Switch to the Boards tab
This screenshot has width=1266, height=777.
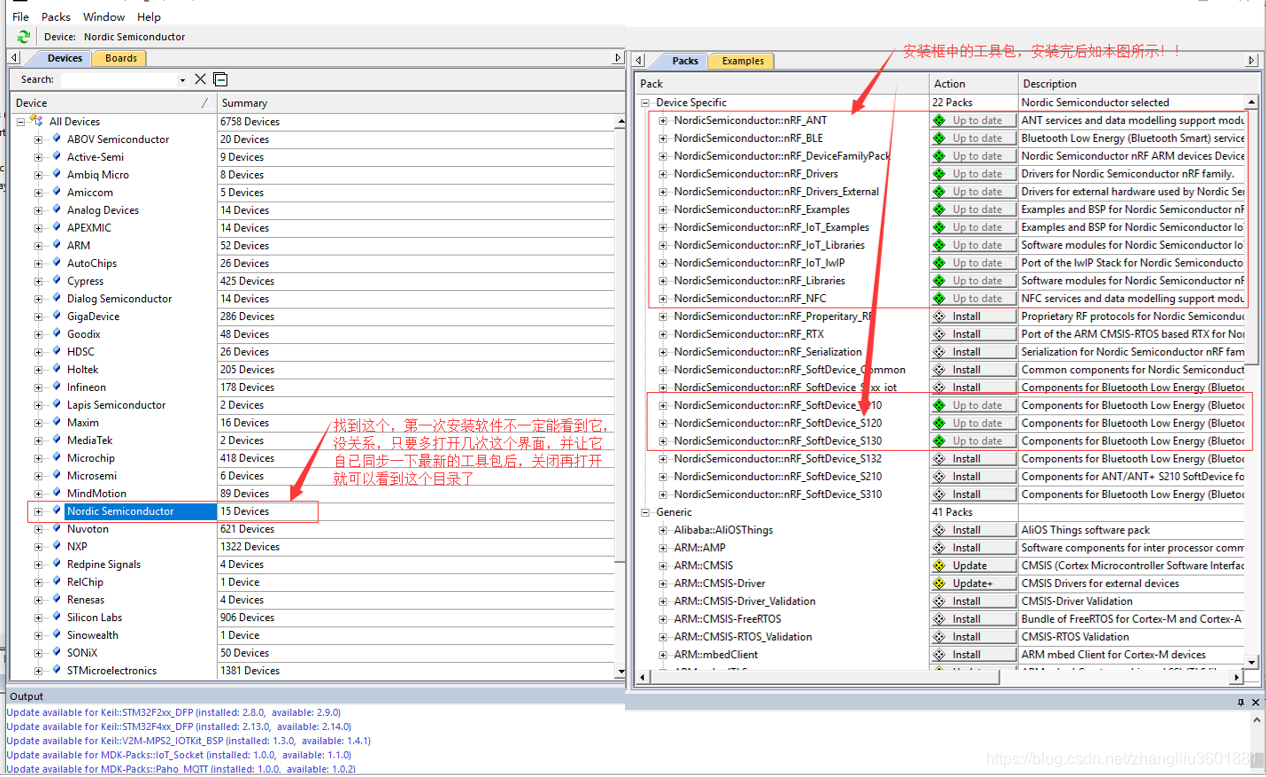tap(121, 58)
